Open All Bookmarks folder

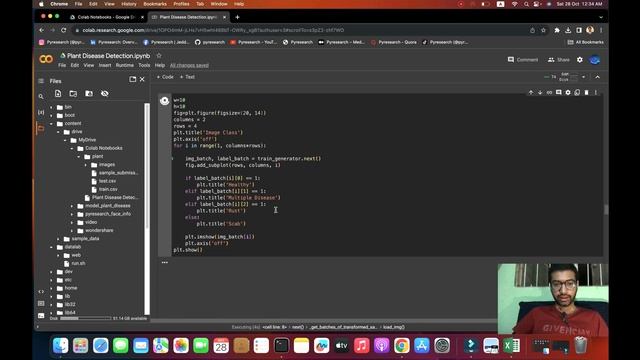[585, 42]
